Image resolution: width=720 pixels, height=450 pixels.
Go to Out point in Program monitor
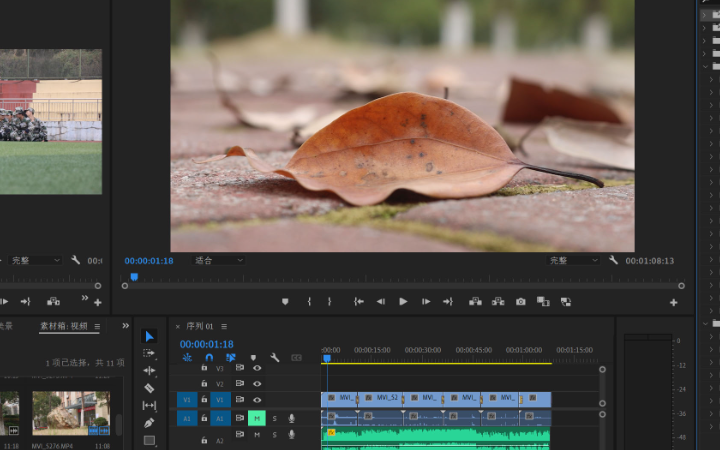coord(448,302)
